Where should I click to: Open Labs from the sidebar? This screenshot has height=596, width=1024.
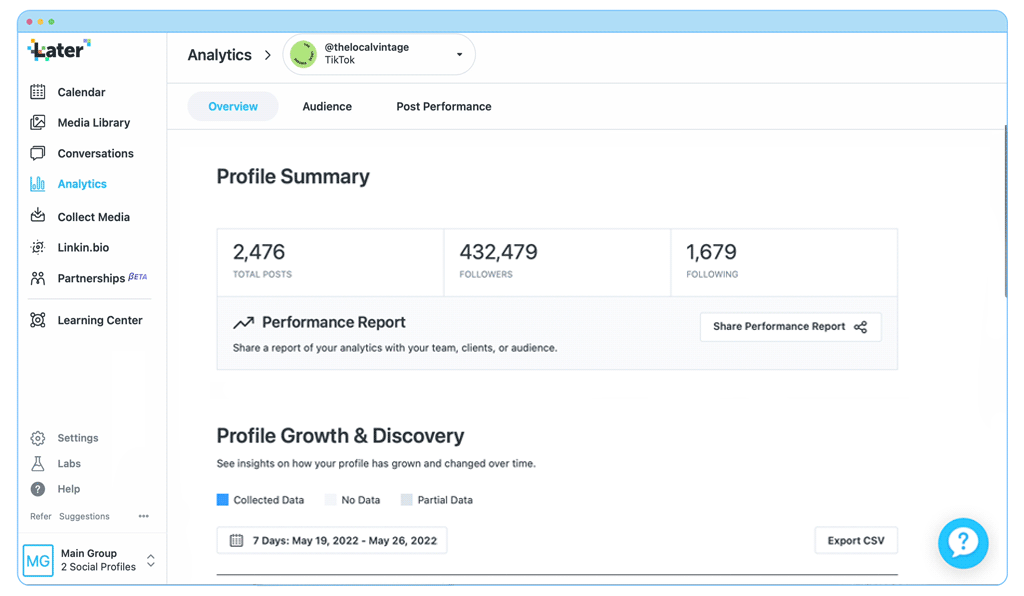[x=69, y=463]
